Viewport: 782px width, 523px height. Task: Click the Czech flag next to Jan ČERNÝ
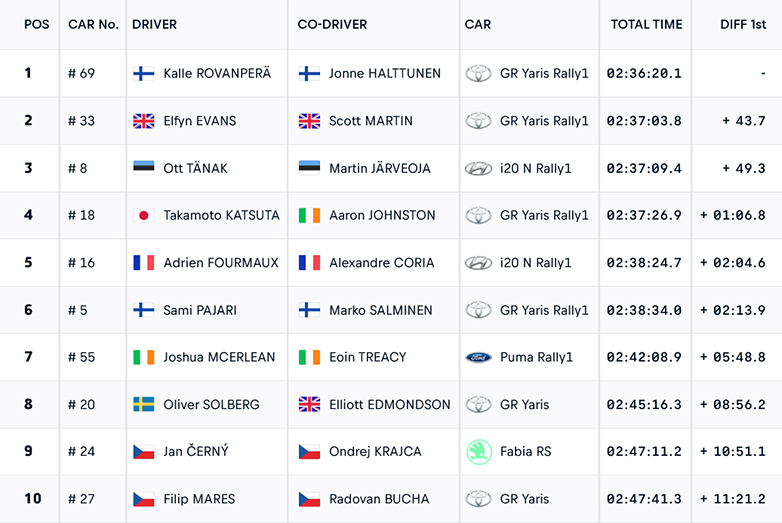pos(144,451)
